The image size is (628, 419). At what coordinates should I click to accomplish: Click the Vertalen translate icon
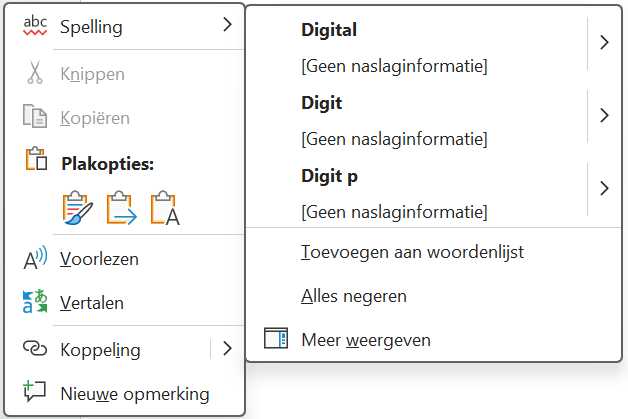pos(35,301)
